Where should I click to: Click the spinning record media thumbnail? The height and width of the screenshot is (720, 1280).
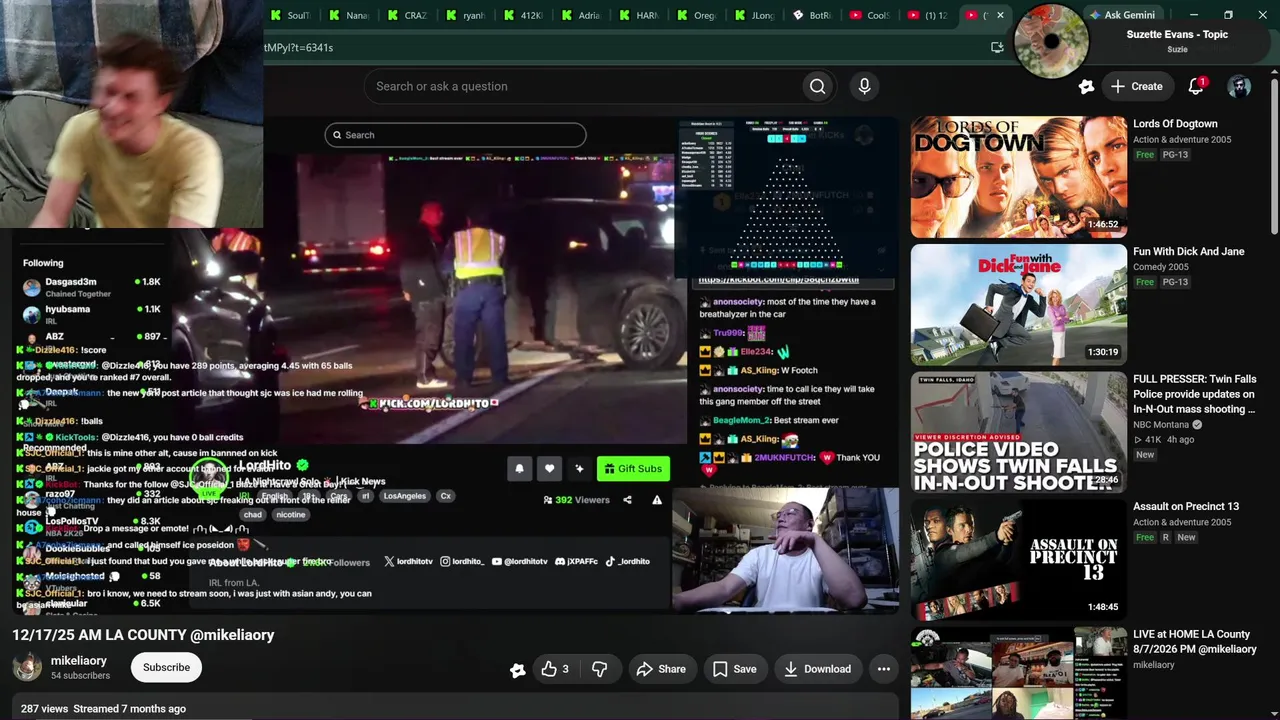click(1051, 42)
